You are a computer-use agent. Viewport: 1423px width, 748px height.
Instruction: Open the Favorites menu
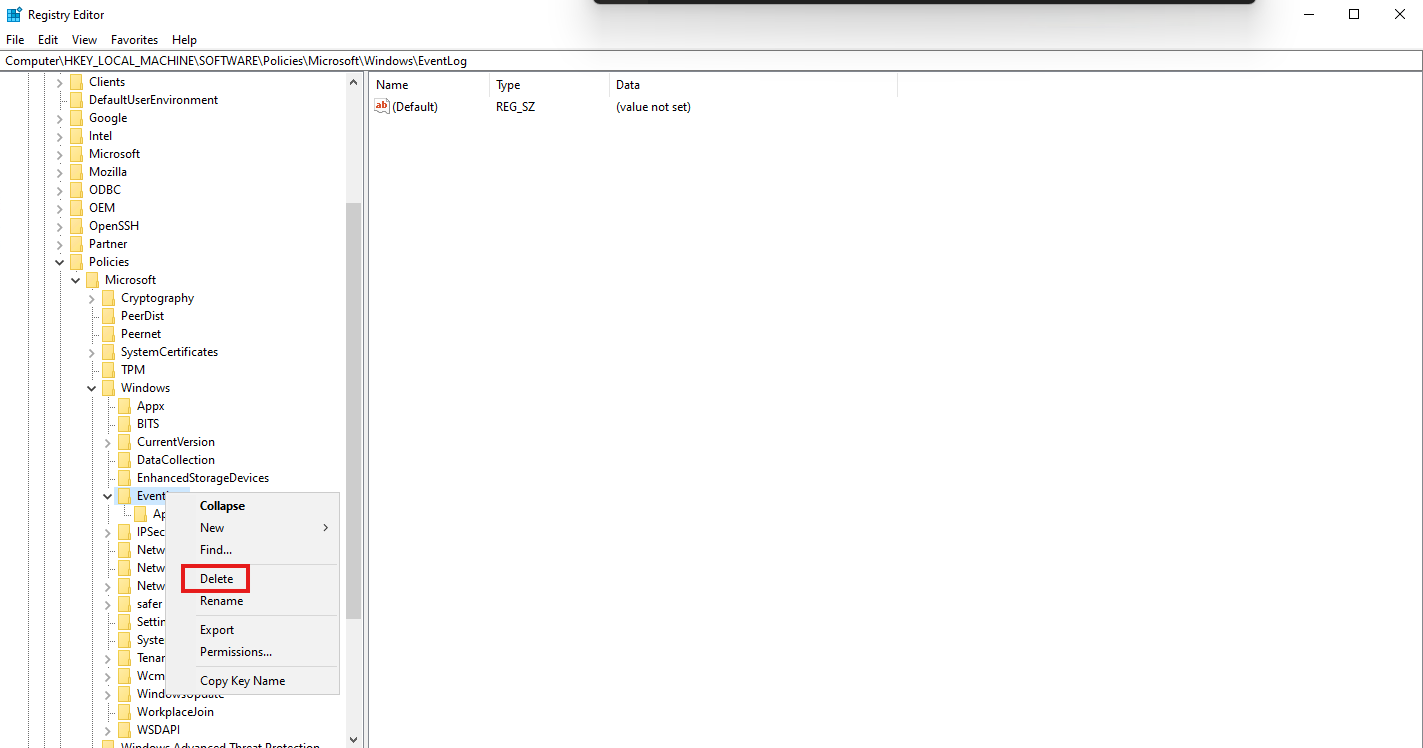point(134,40)
